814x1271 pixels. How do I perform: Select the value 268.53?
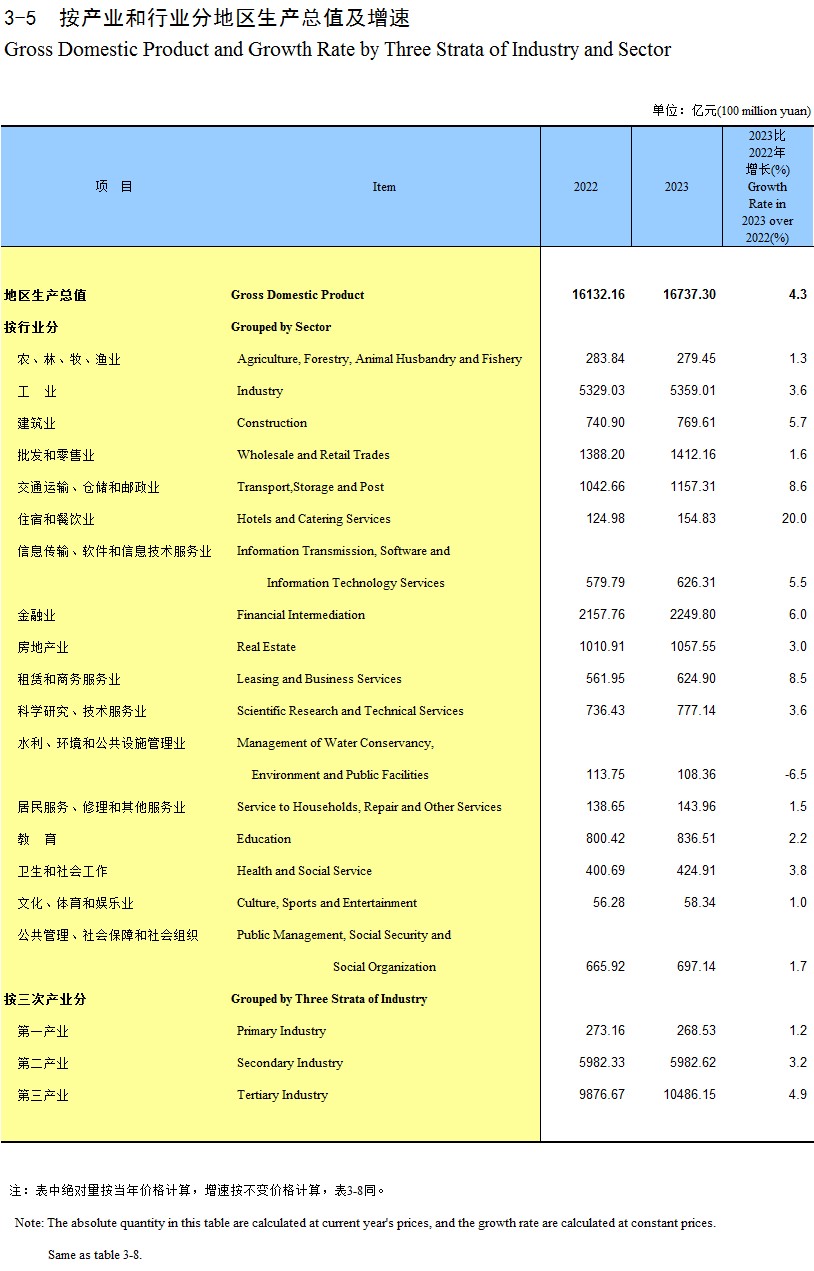[696, 1031]
